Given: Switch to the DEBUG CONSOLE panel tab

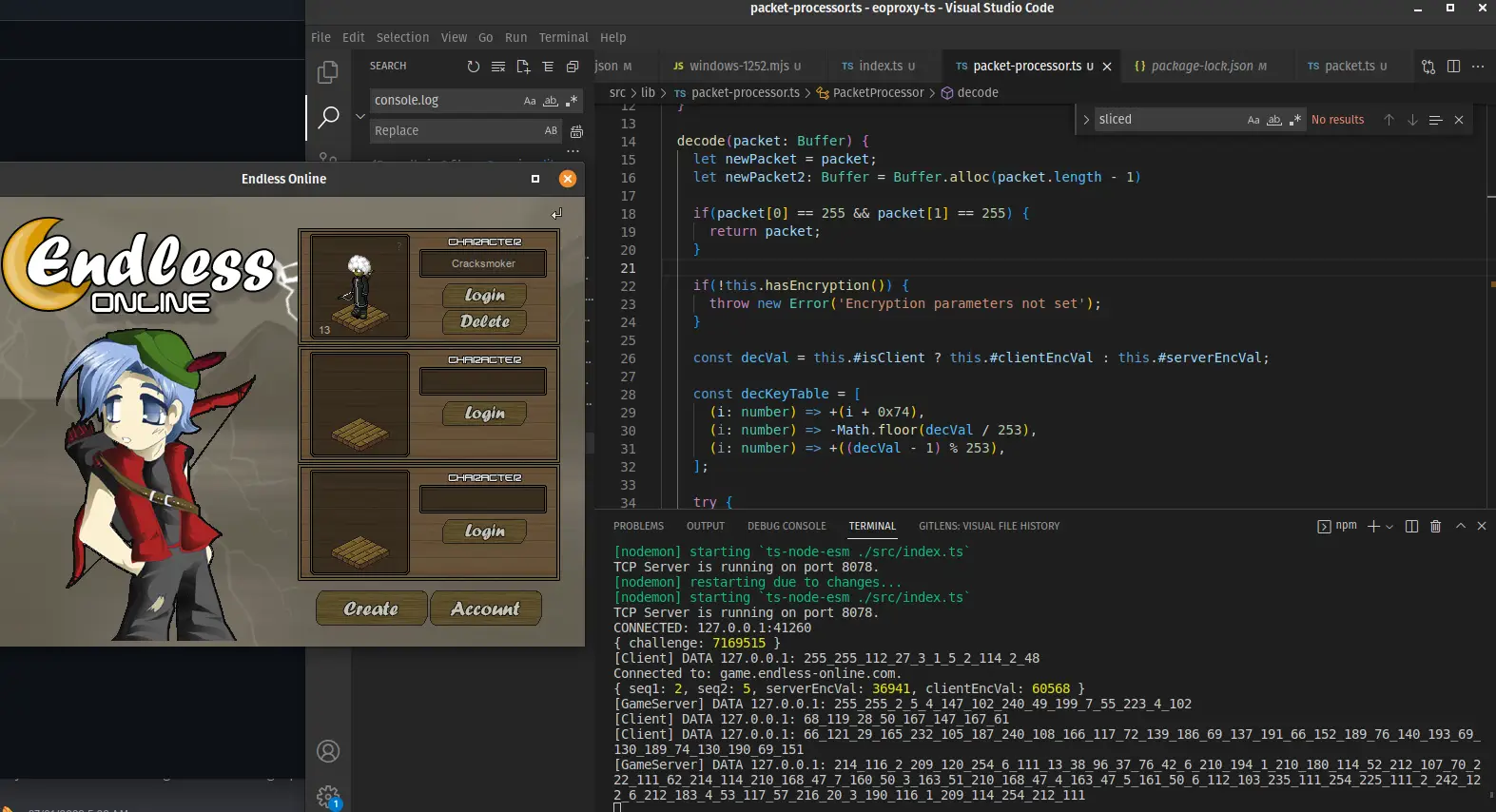Looking at the screenshot, I should point(787,526).
